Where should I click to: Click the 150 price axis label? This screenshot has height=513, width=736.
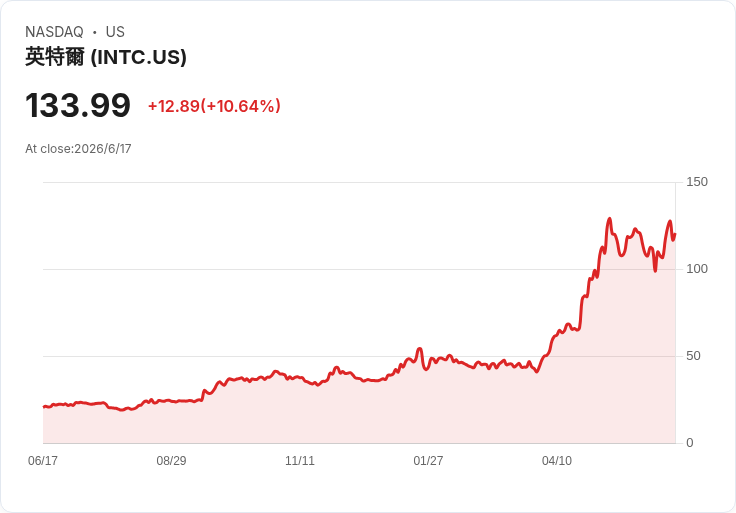click(x=697, y=182)
